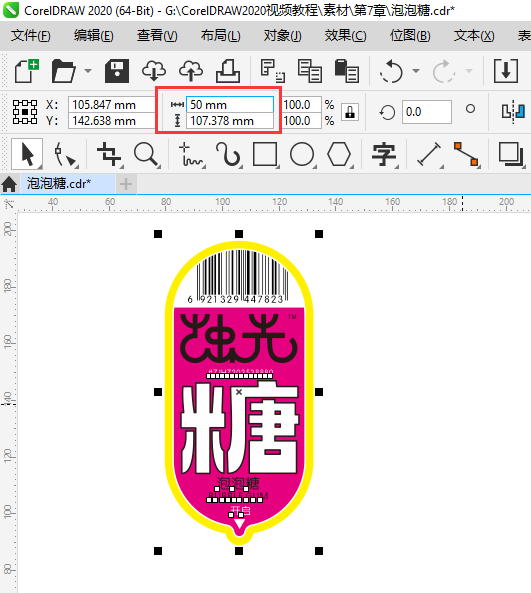Click the New document icon

(x=26, y=71)
